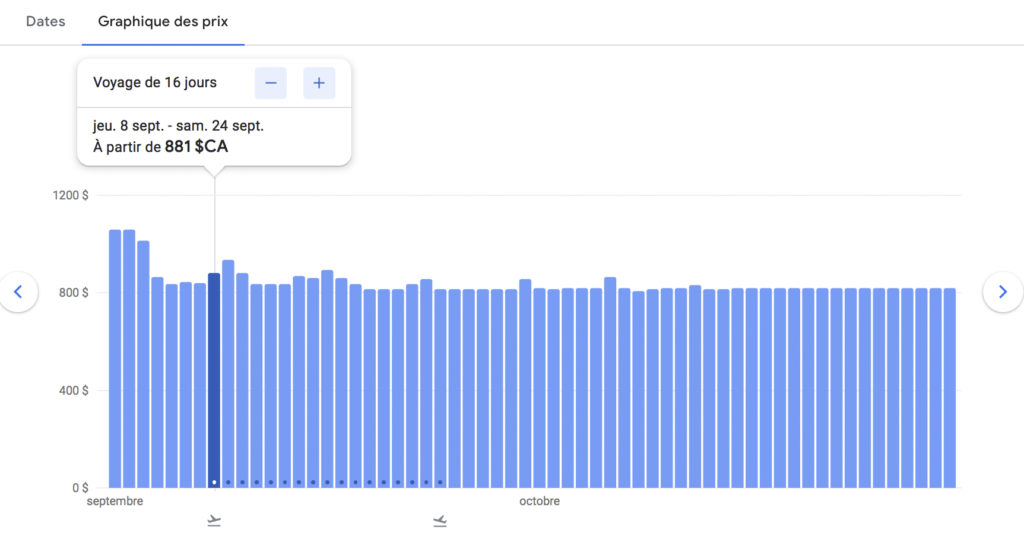Screen dimensions: 1024x536
Task: Show later dates with right chevron
Action: (x=1003, y=292)
